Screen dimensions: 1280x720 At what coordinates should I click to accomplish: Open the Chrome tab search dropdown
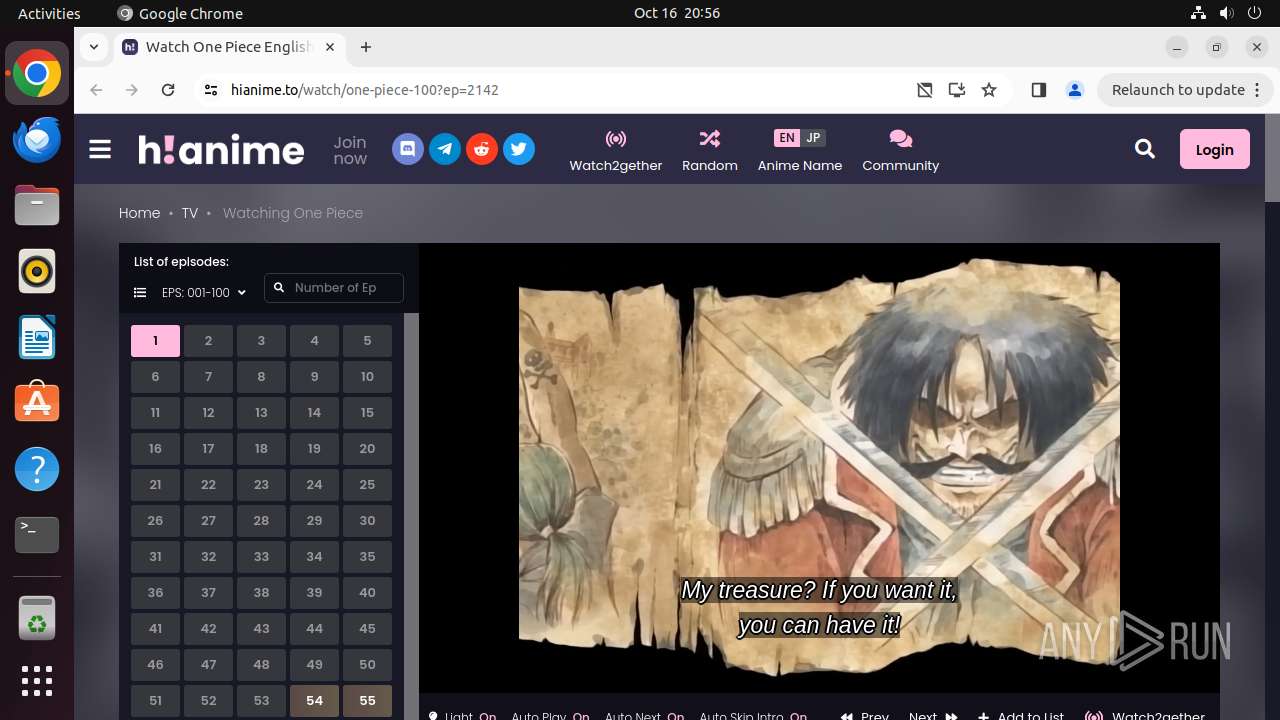tap(93, 47)
